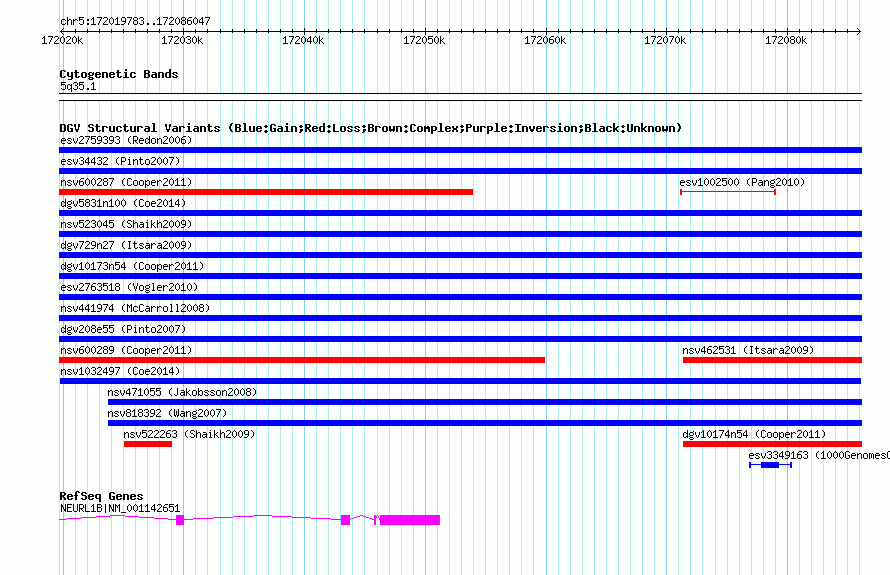Click the 172050k ruler label
Screen dimensions: 890x575
[424, 40]
